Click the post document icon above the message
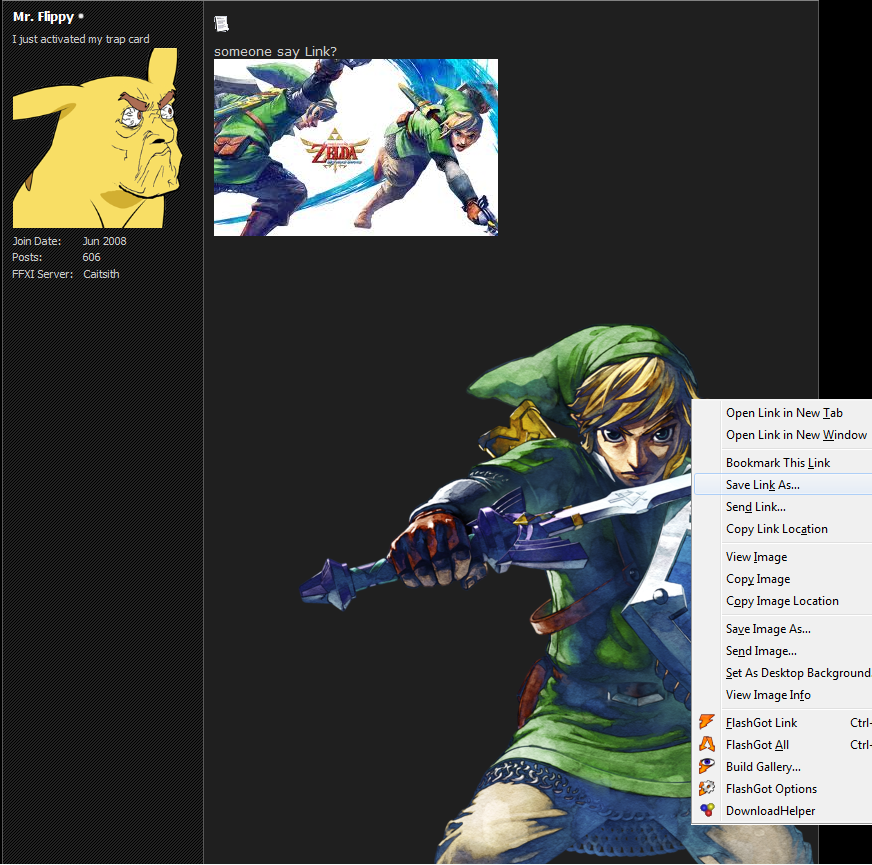Screen dimensions: 872x865 [221, 24]
